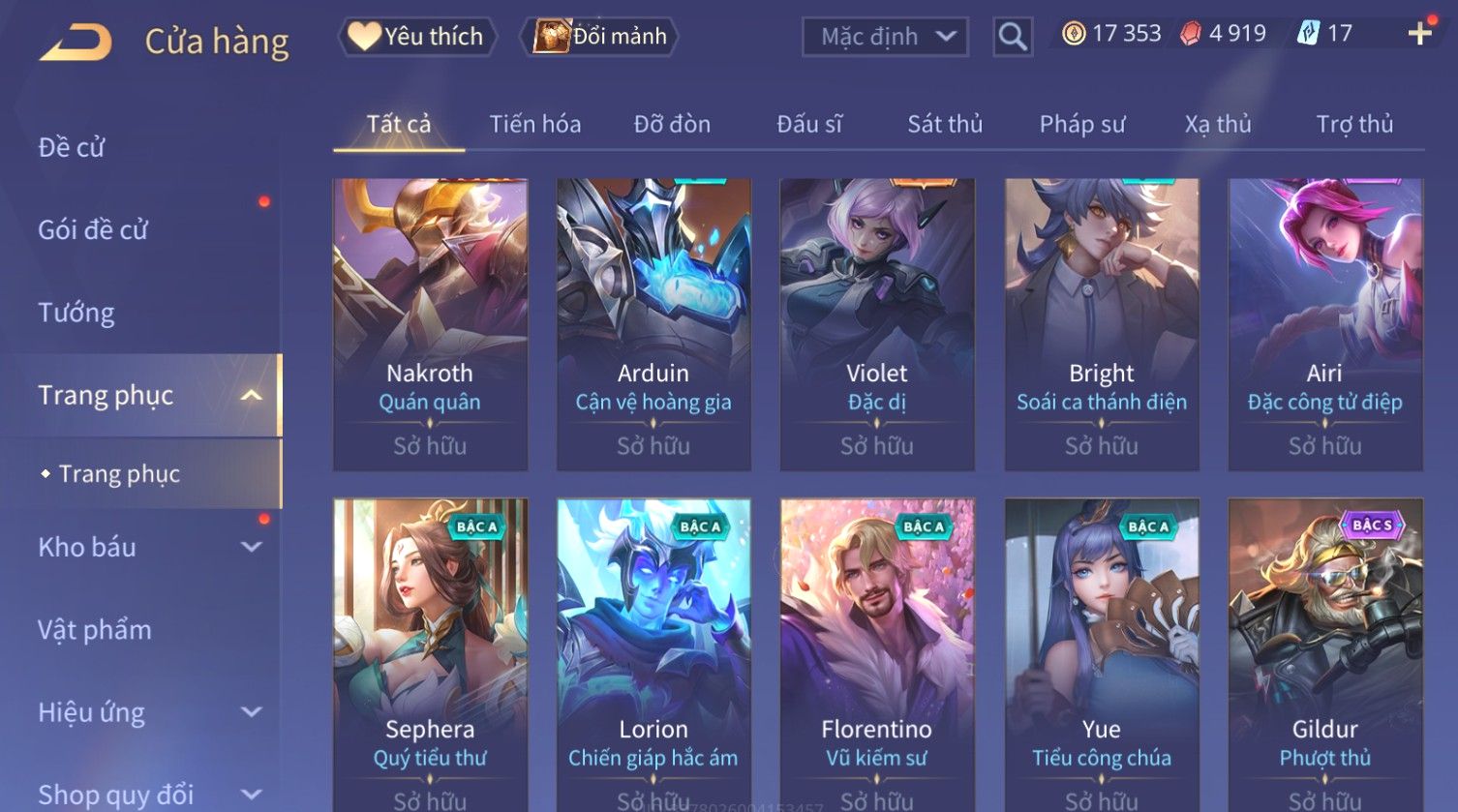Click the golden back arrow icon
The width and height of the screenshot is (1458, 812).
pyautogui.click(x=76, y=42)
